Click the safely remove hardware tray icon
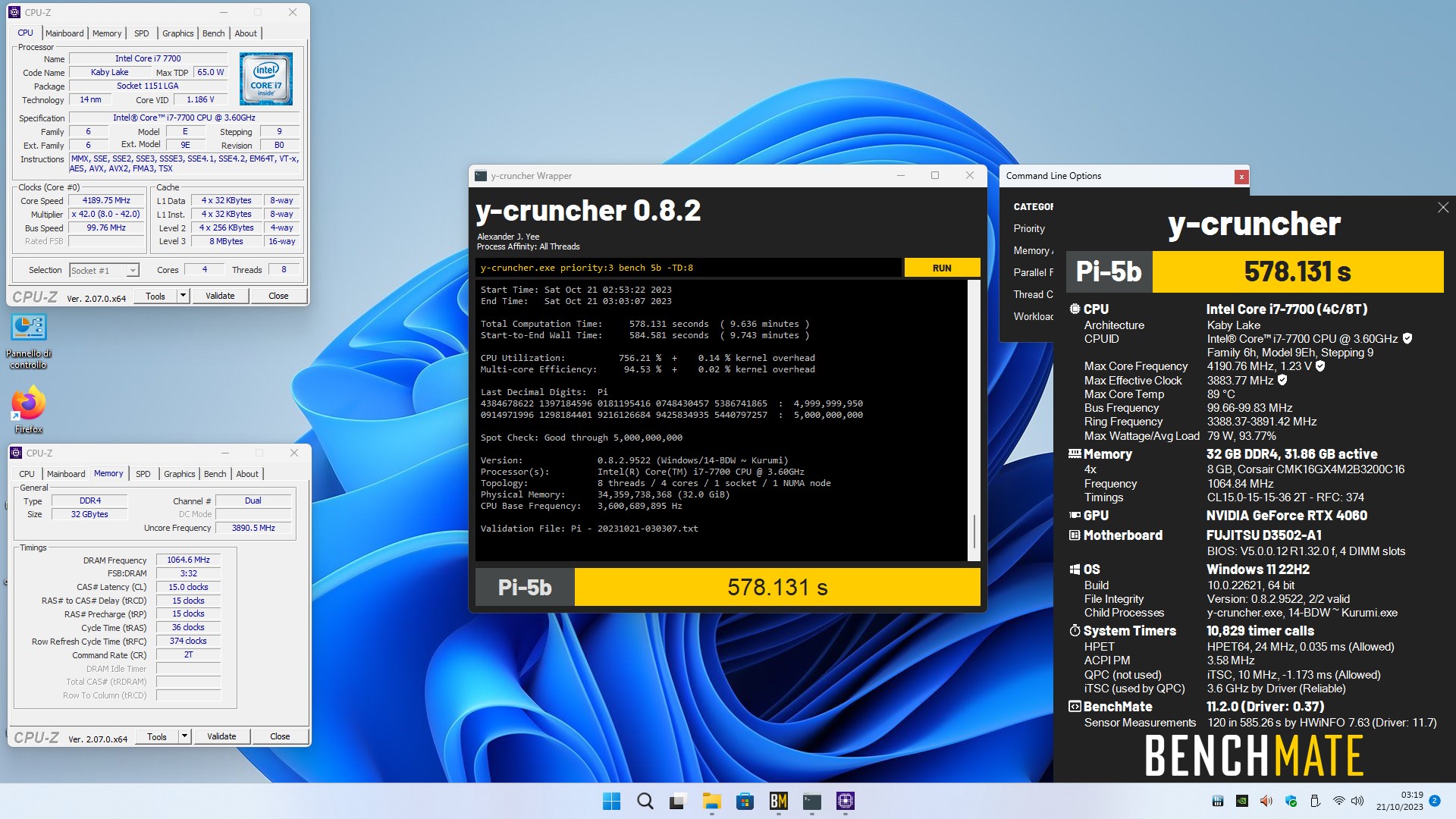 click(x=1315, y=801)
